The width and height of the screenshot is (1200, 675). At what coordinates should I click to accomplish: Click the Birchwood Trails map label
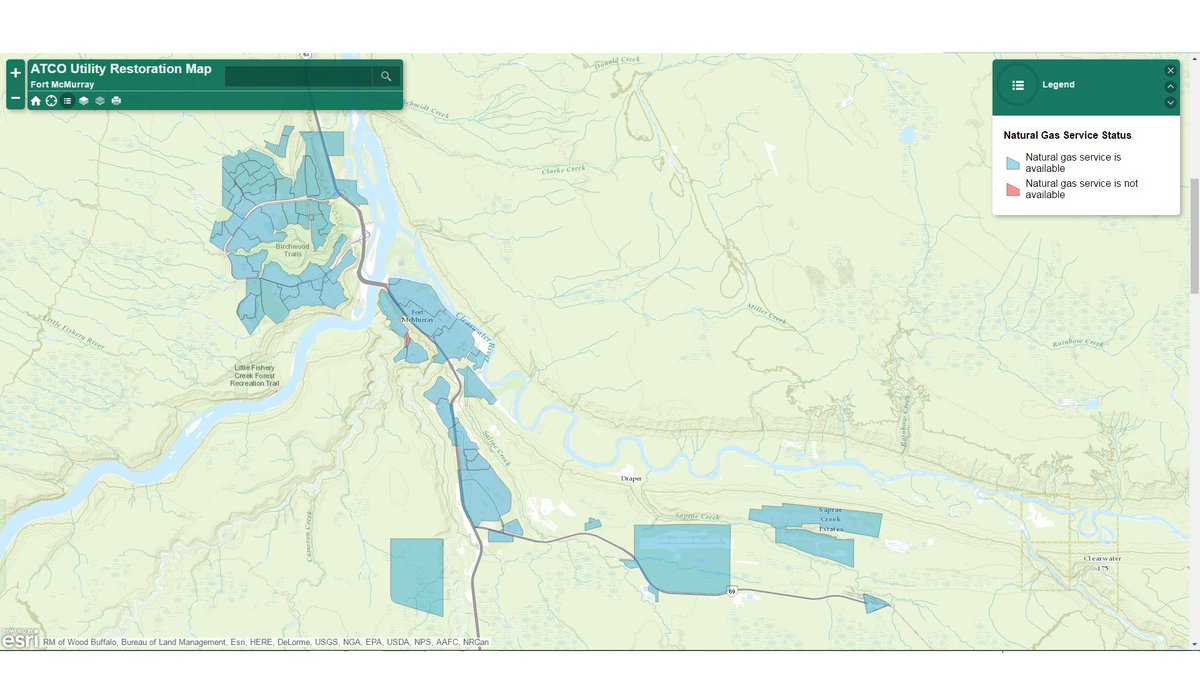click(x=293, y=250)
